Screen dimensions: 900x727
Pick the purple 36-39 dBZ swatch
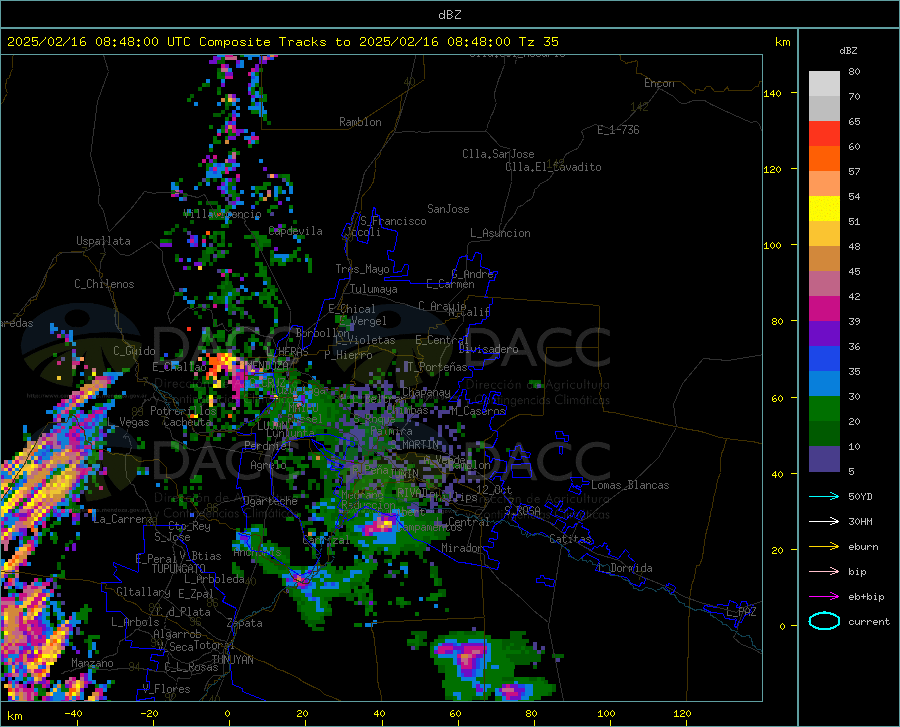click(824, 334)
